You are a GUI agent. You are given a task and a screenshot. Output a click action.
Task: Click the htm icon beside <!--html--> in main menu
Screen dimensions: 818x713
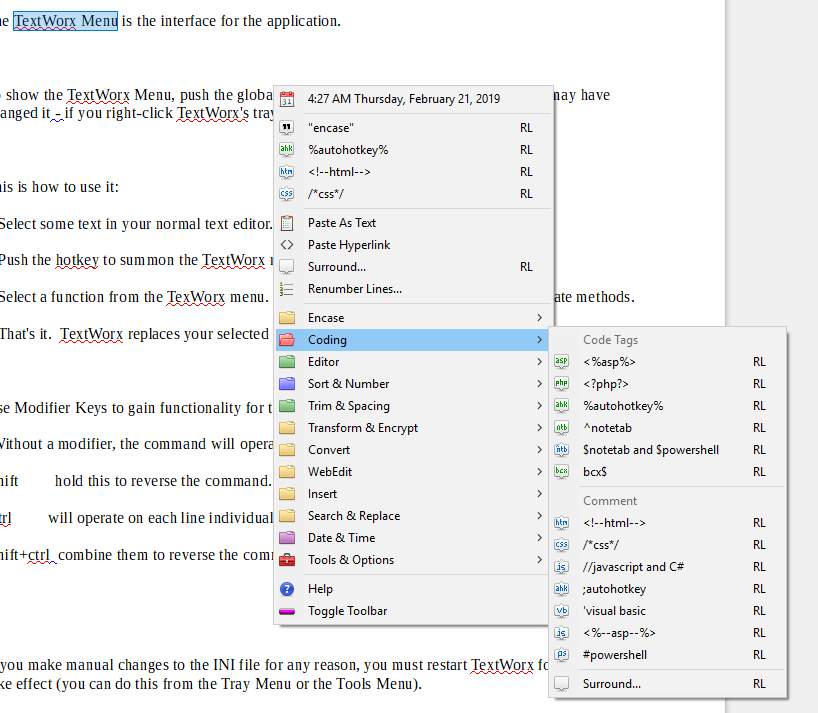coord(287,172)
